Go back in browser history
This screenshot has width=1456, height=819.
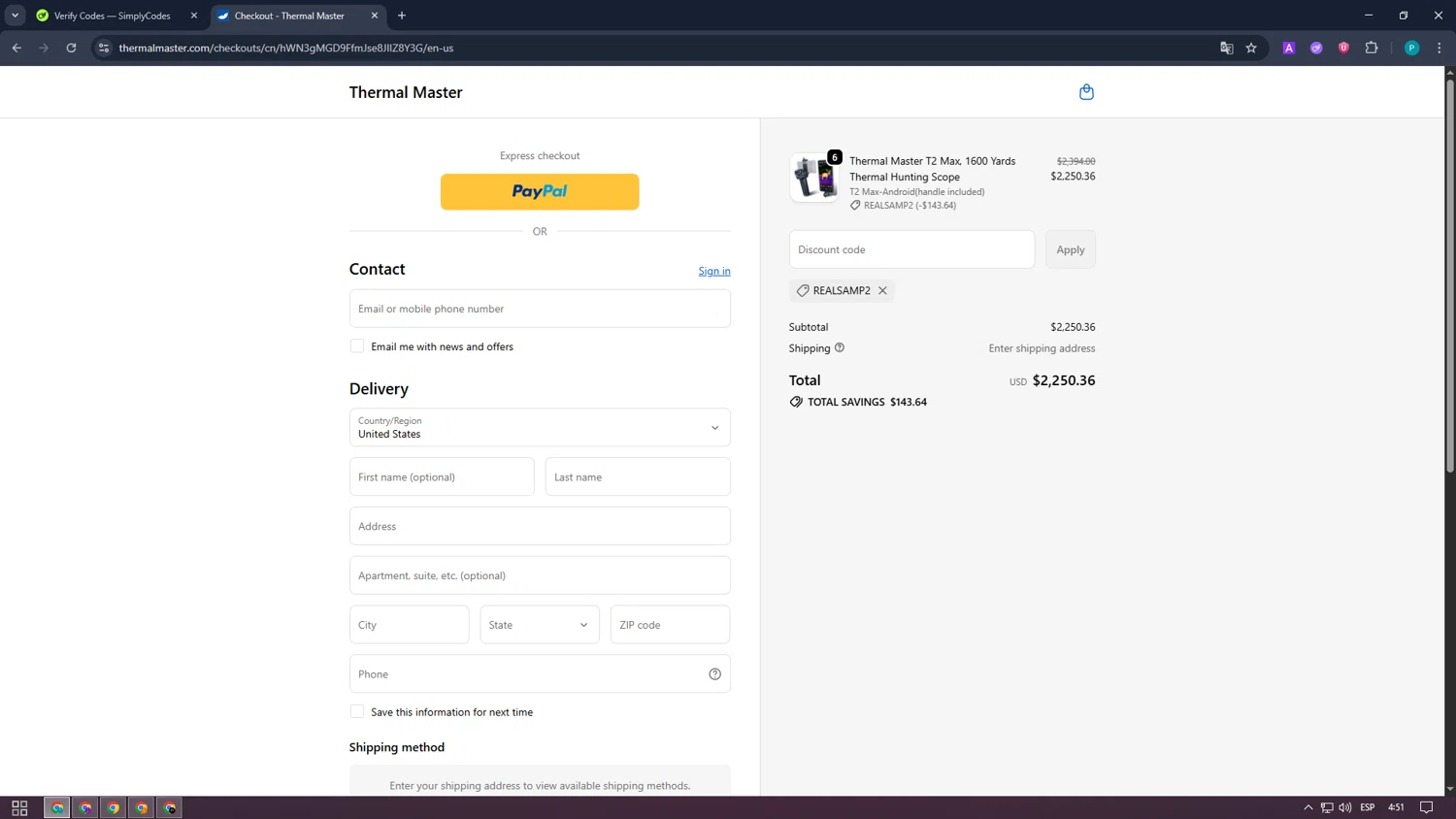tap(17, 48)
